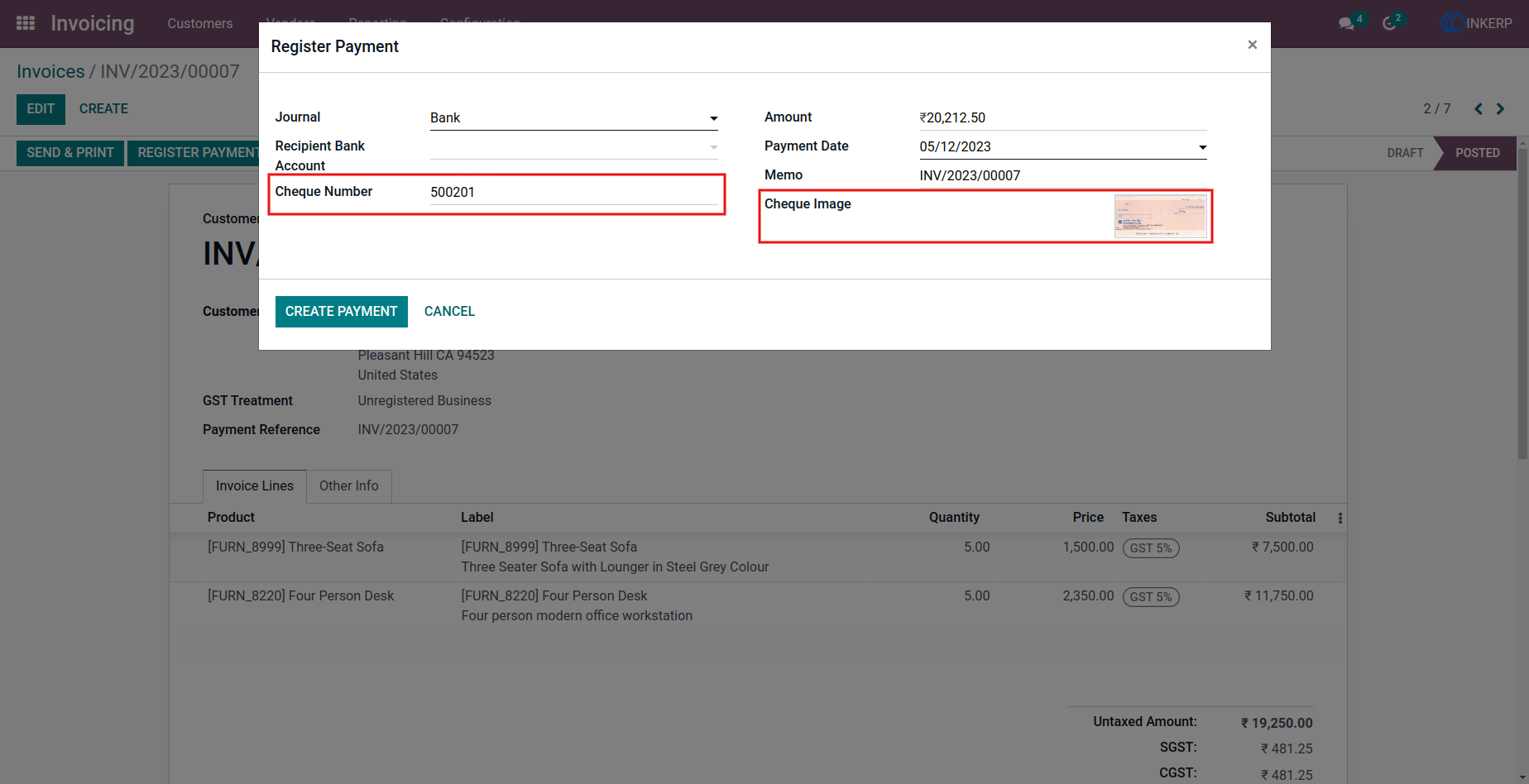
Task: Click the Untaxed Amount value ₹ 19,250.00
Action: coord(1277,723)
